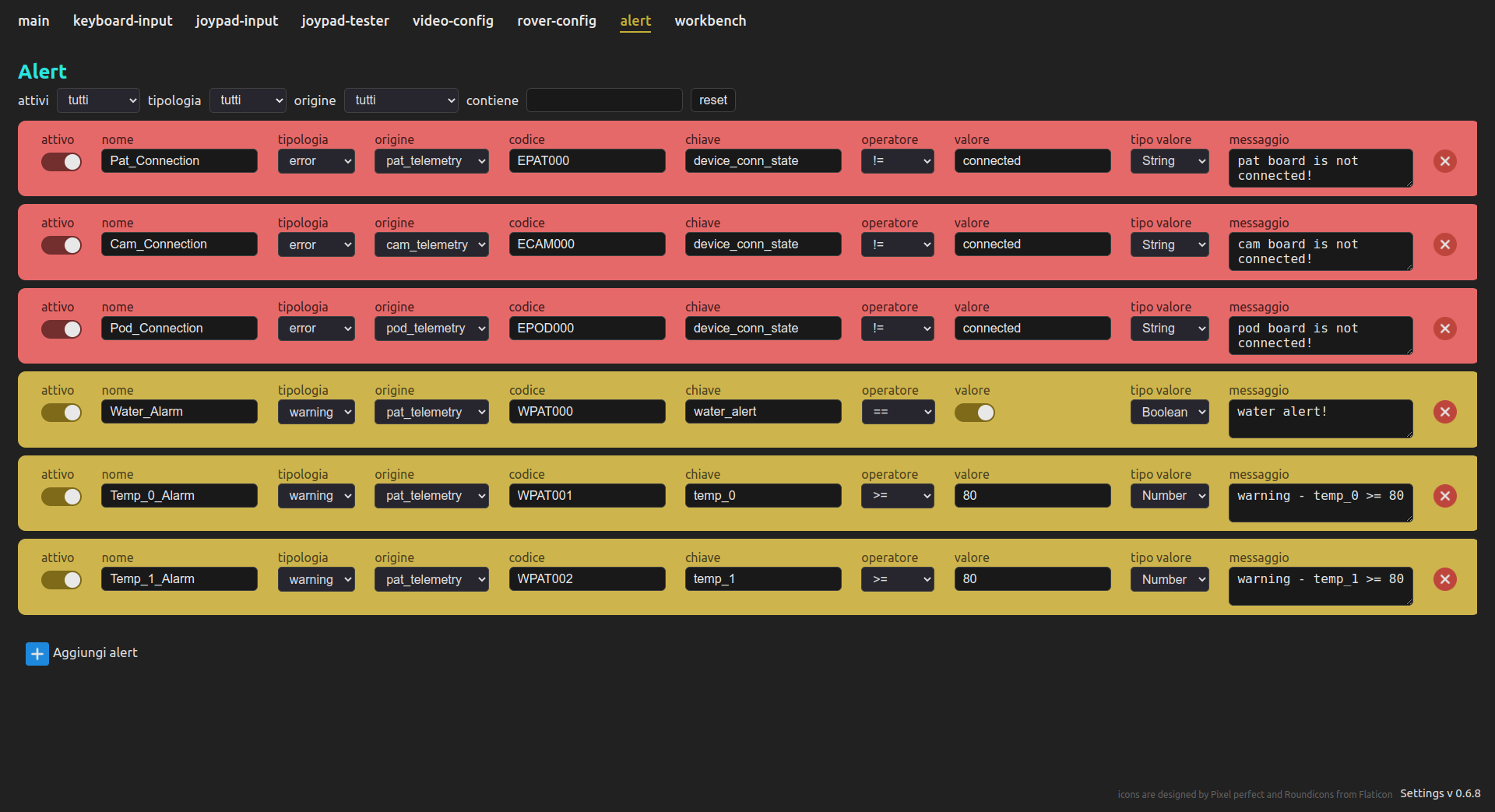Remove the Water_Alarm alert row
This screenshot has height=812, width=1495.
(x=1444, y=412)
